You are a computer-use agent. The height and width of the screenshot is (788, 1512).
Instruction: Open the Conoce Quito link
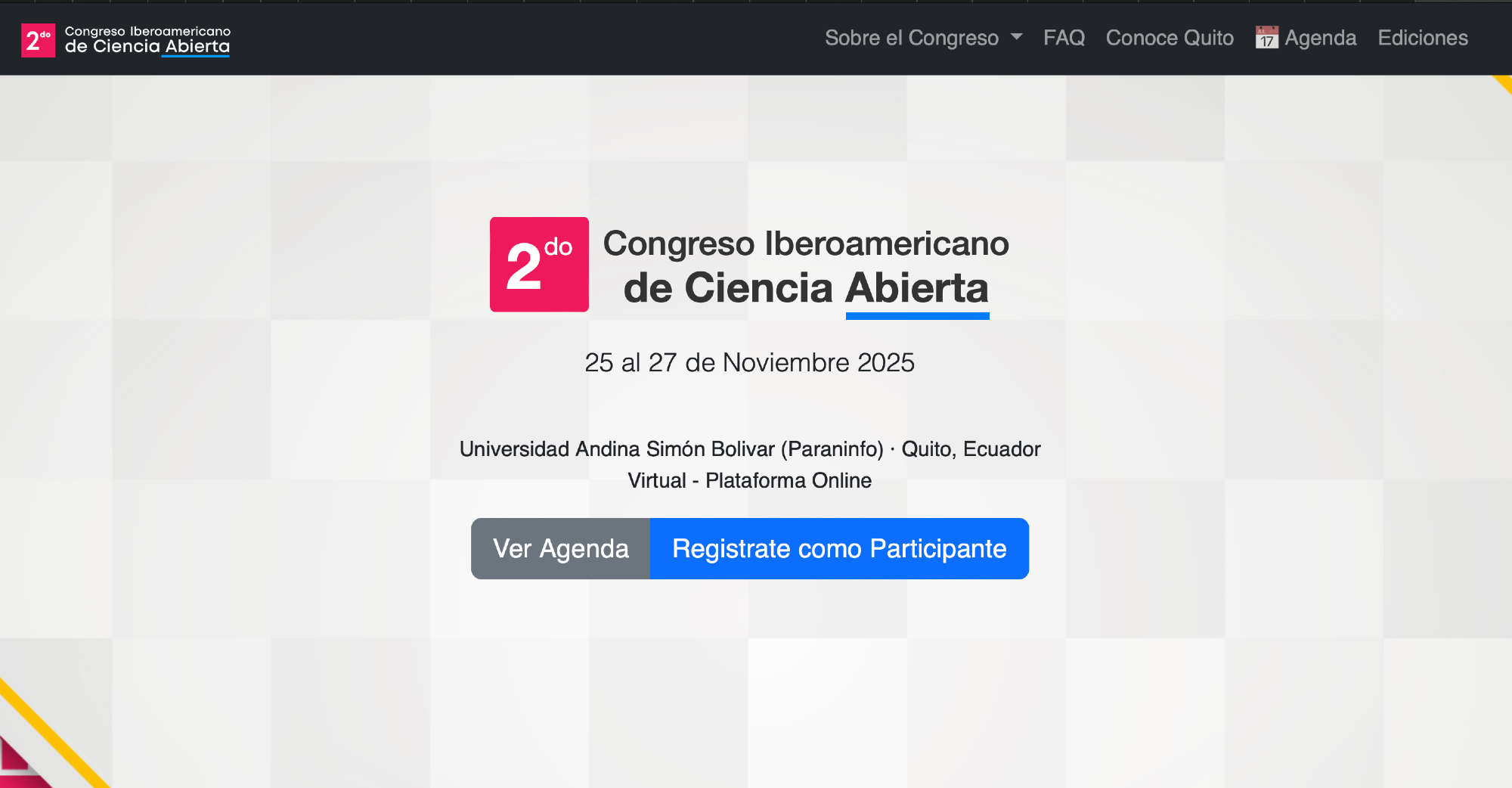pyautogui.click(x=1170, y=38)
